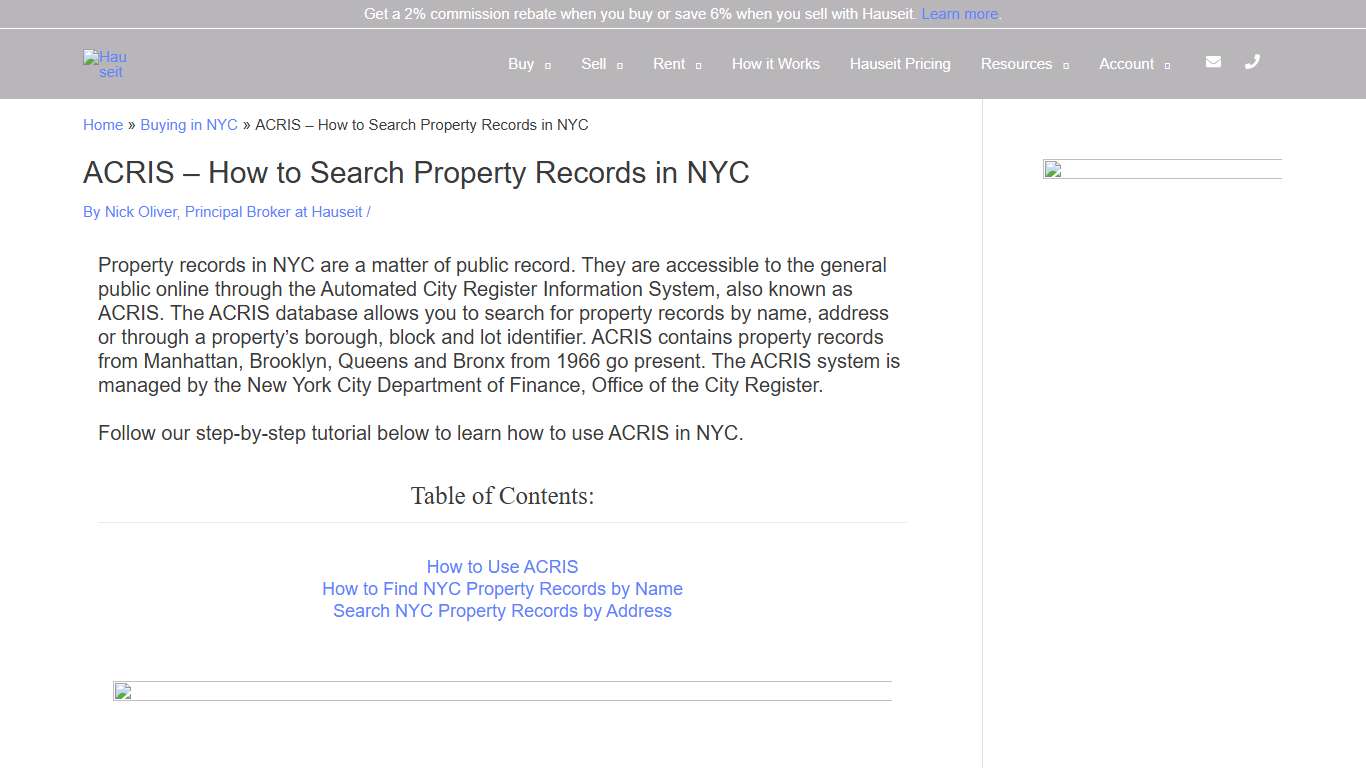Open the email envelope icon

coord(1213,62)
